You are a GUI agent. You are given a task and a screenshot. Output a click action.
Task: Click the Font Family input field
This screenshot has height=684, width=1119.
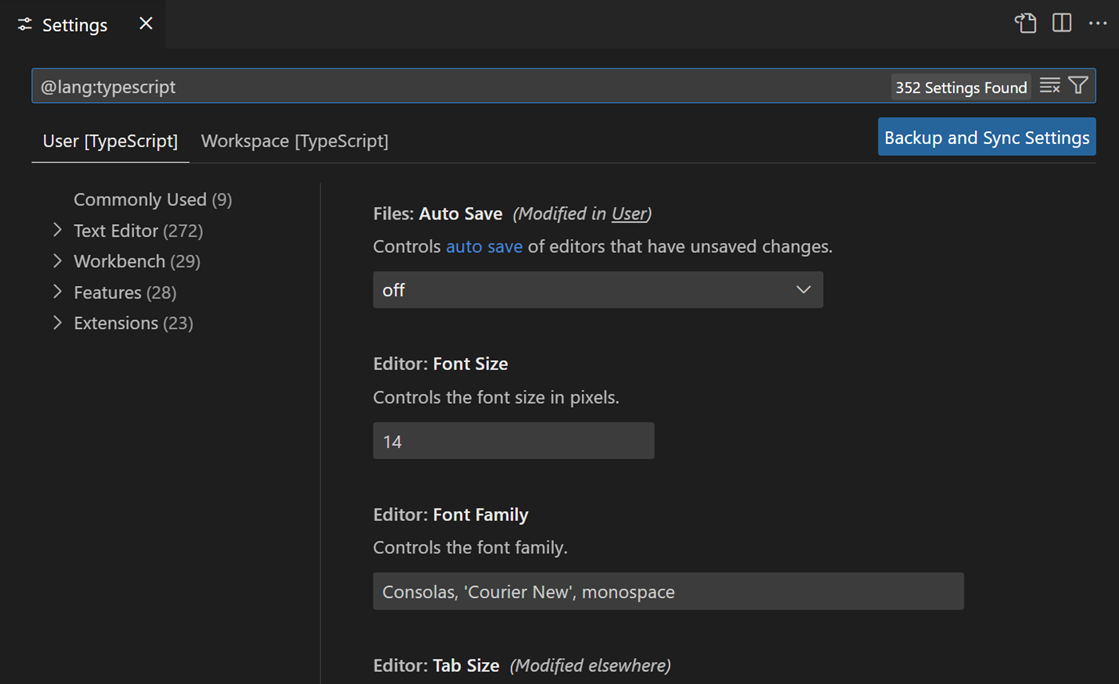(x=668, y=591)
